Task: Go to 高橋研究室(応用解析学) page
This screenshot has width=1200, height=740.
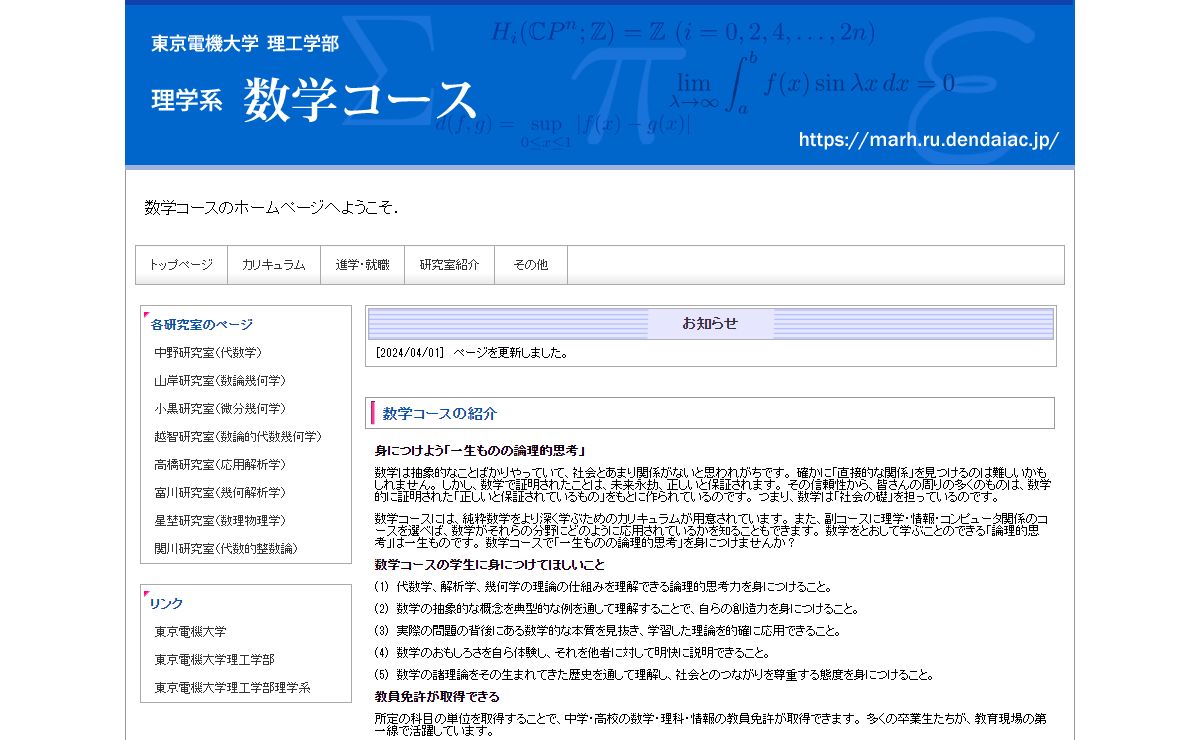Action: click(x=220, y=465)
